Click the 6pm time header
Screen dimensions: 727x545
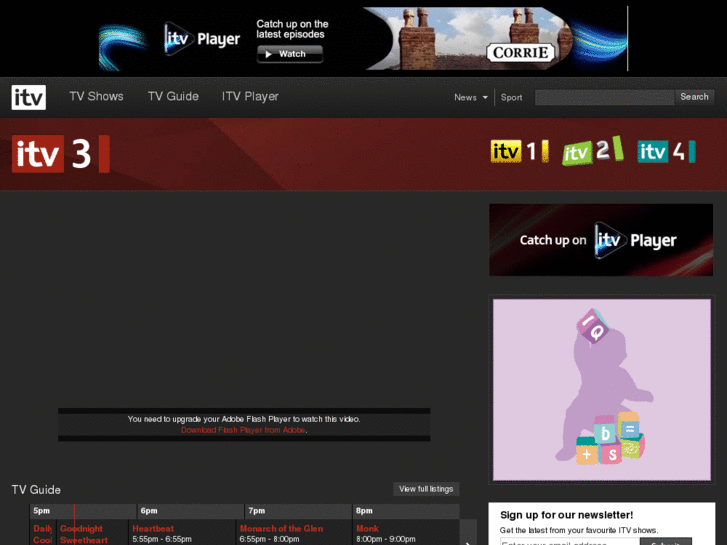[191, 511]
